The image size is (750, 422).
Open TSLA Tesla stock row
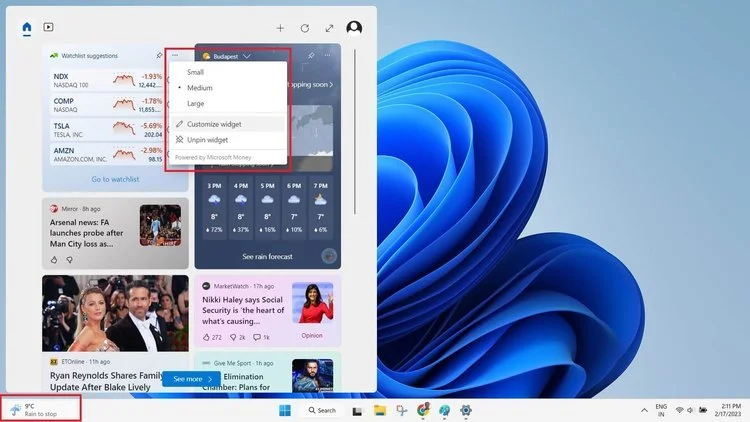[107, 130]
